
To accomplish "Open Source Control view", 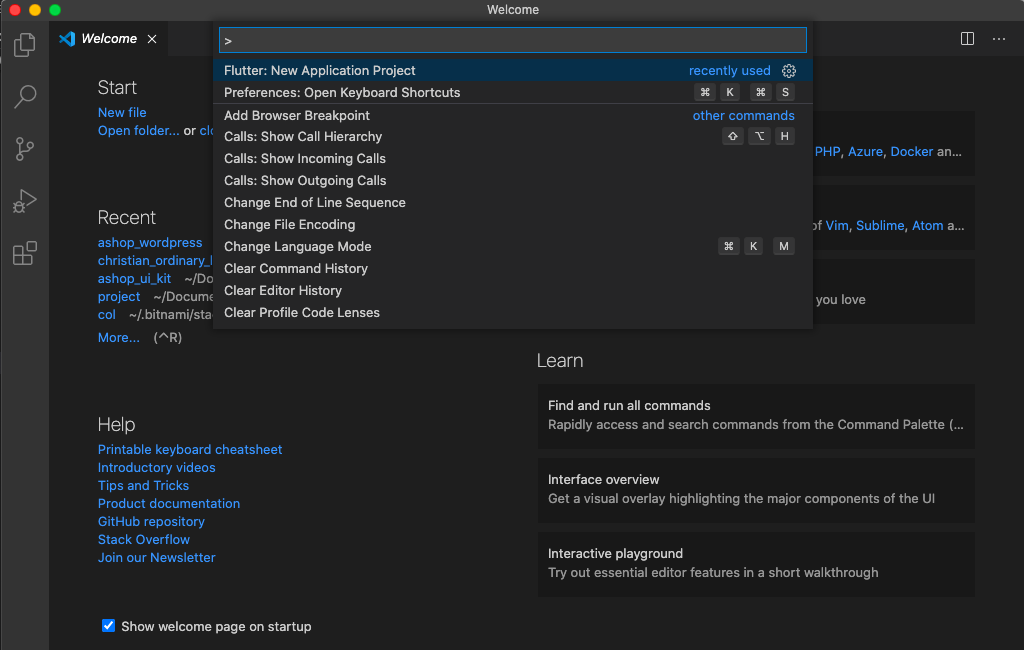I will click(24, 149).
